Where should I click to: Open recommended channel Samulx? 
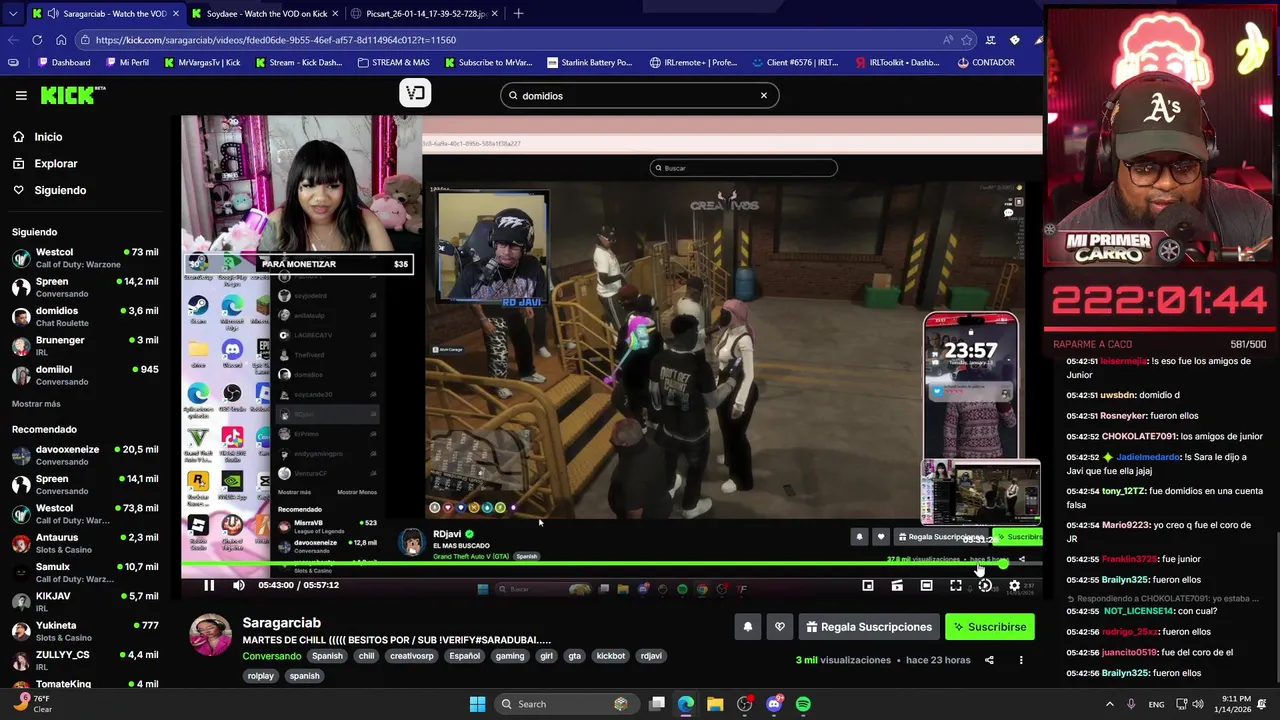[85, 572]
